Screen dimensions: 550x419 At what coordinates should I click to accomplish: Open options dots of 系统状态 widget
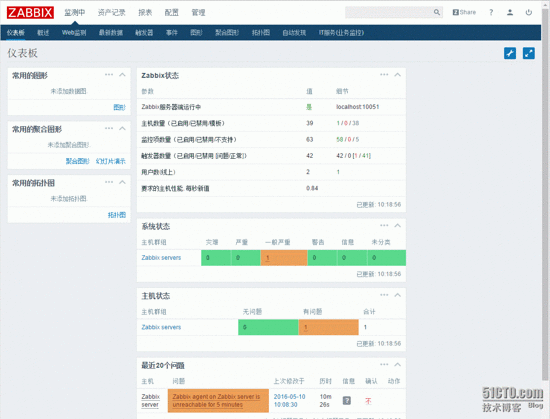coord(384,225)
